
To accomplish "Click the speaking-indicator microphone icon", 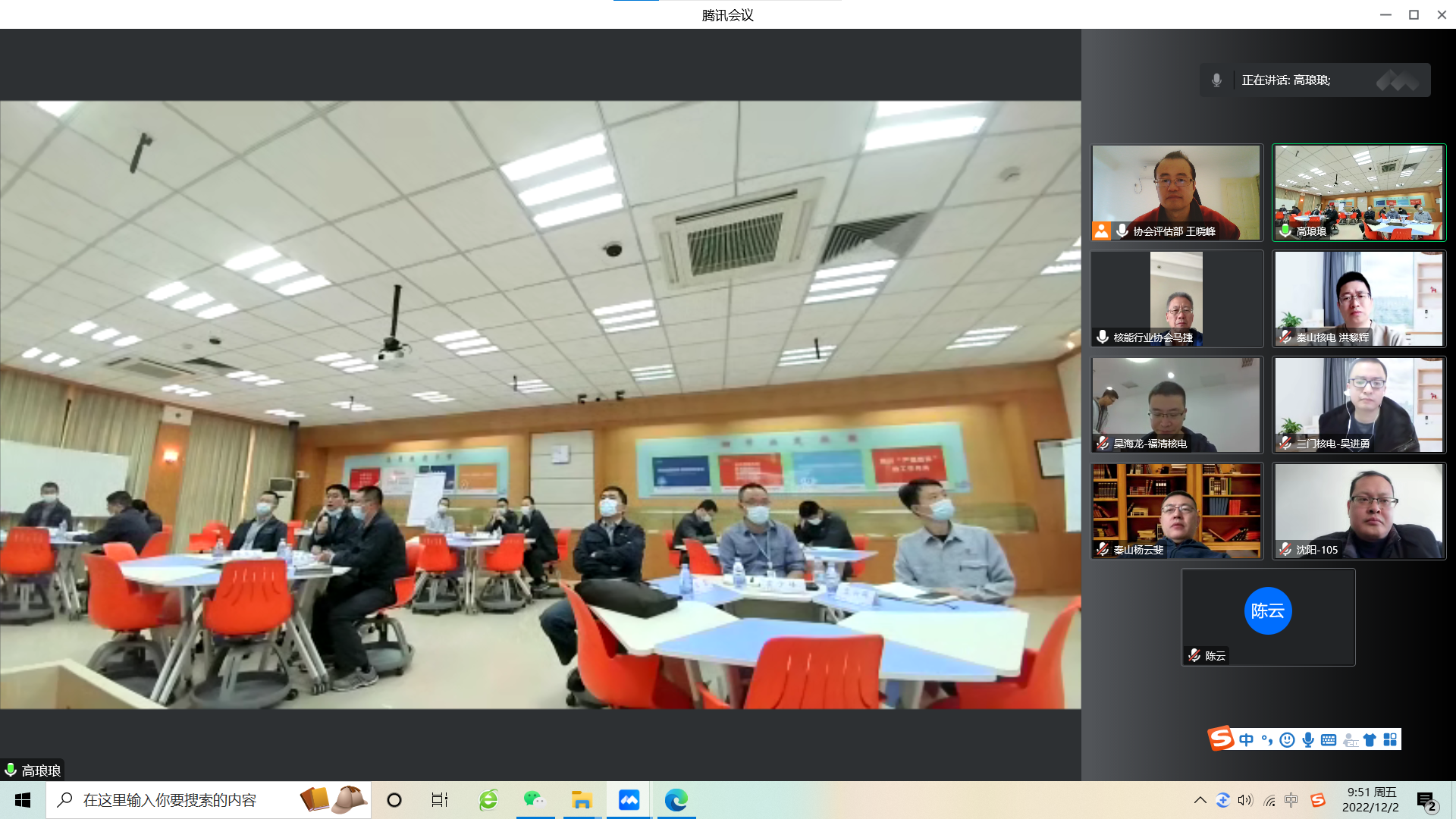I will 1216,80.
